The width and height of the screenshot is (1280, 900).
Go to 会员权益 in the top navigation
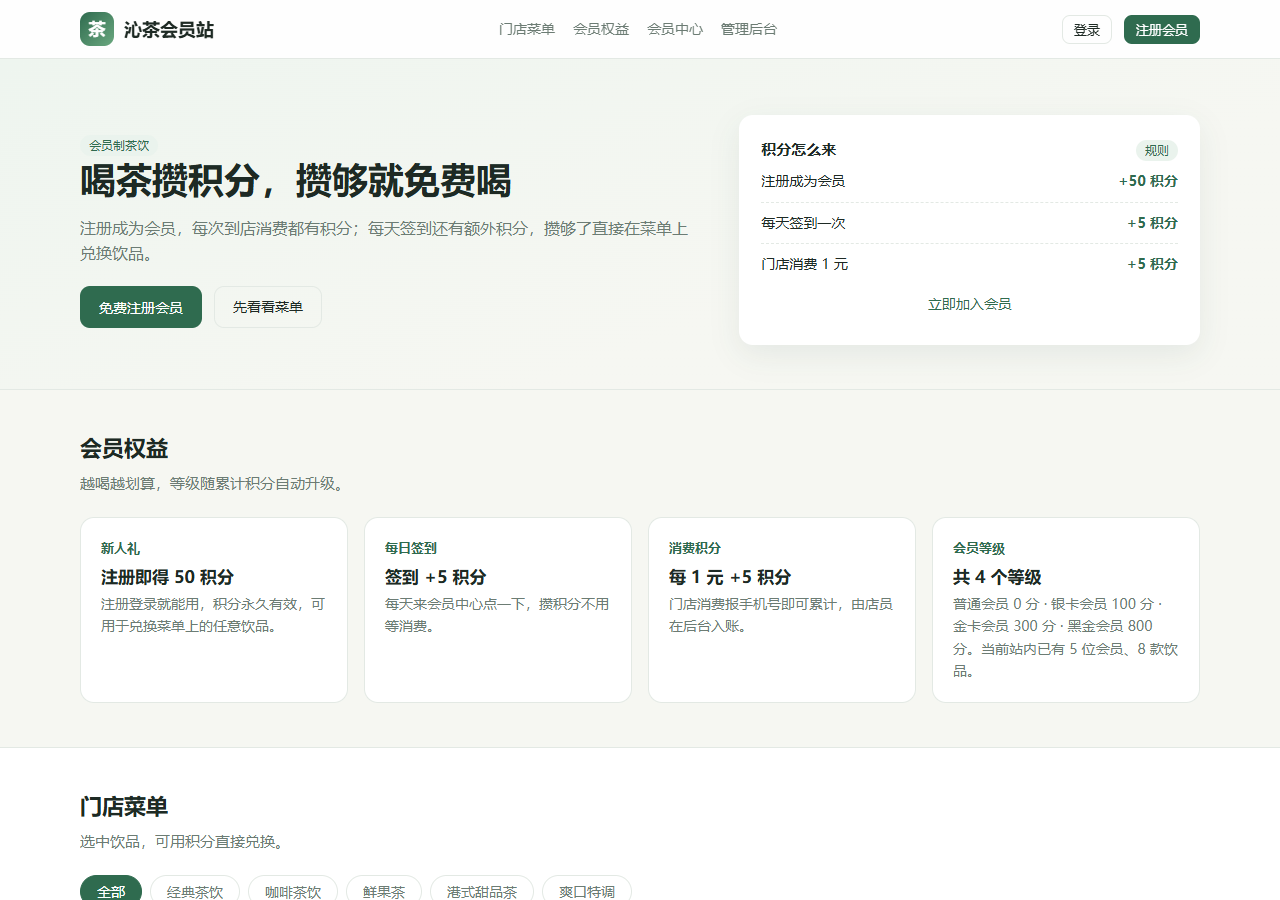coord(601,29)
